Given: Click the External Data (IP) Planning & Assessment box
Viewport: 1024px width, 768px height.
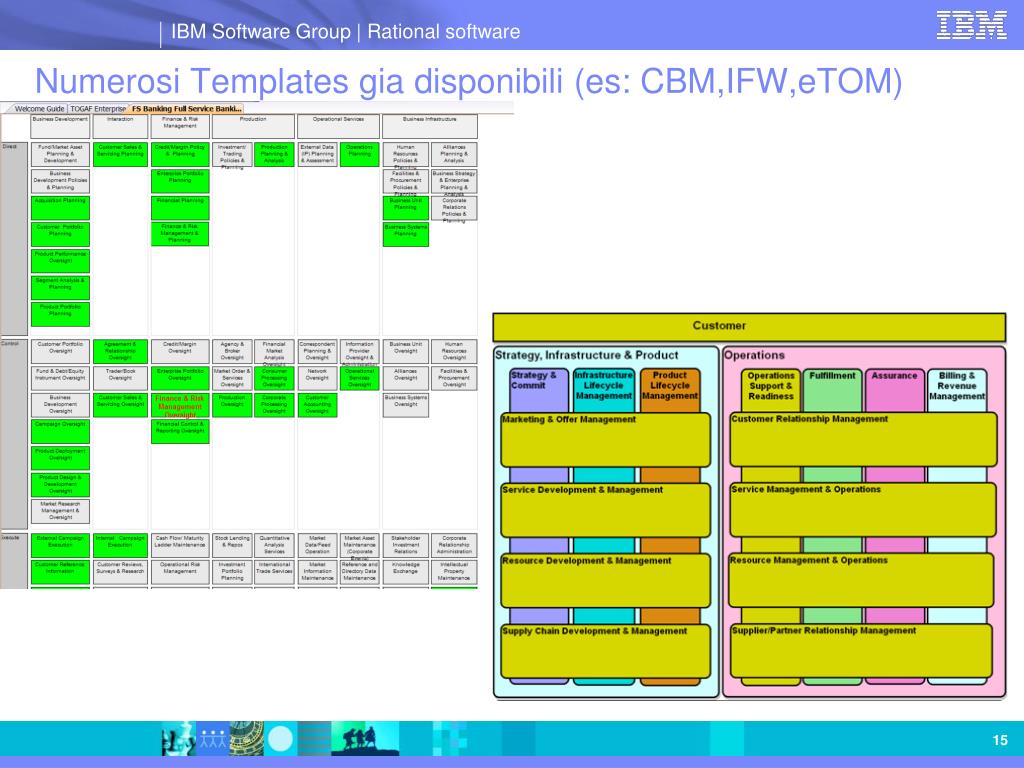Looking at the screenshot, I should pyautogui.click(x=317, y=155).
